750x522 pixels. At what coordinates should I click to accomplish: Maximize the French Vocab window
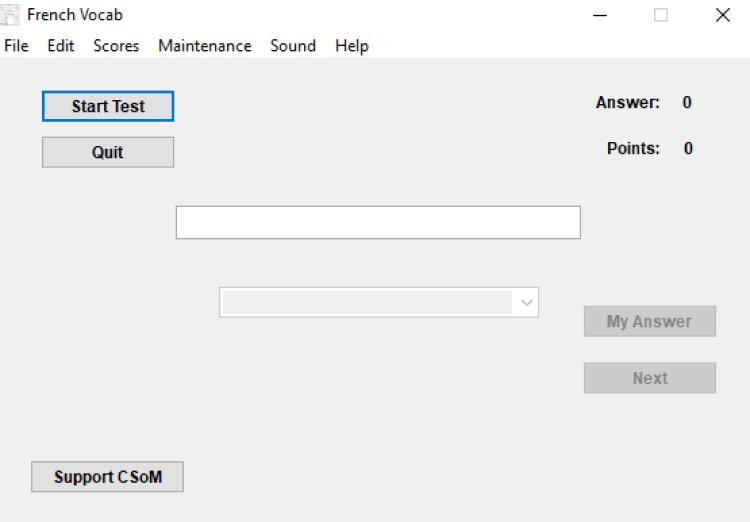(x=661, y=15)
